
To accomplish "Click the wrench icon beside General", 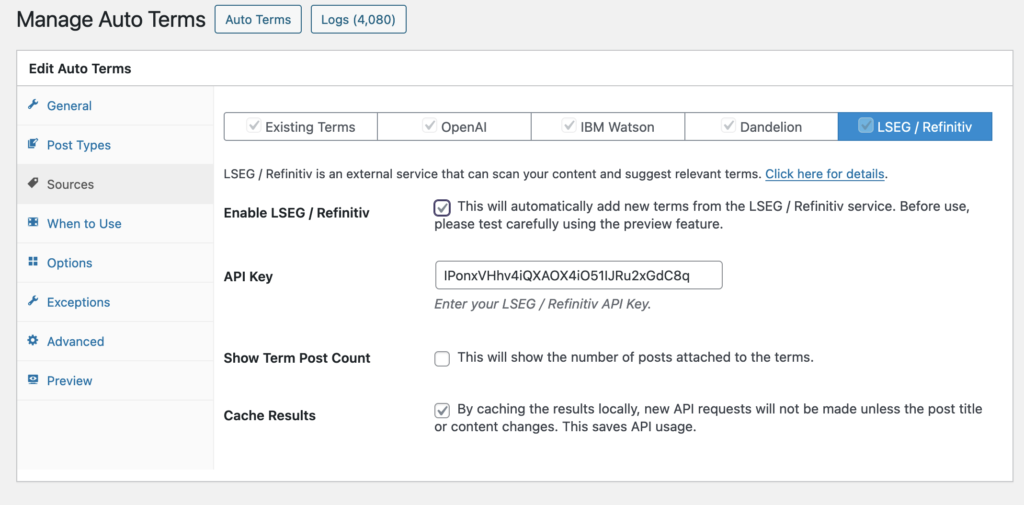I will point(33,105).
